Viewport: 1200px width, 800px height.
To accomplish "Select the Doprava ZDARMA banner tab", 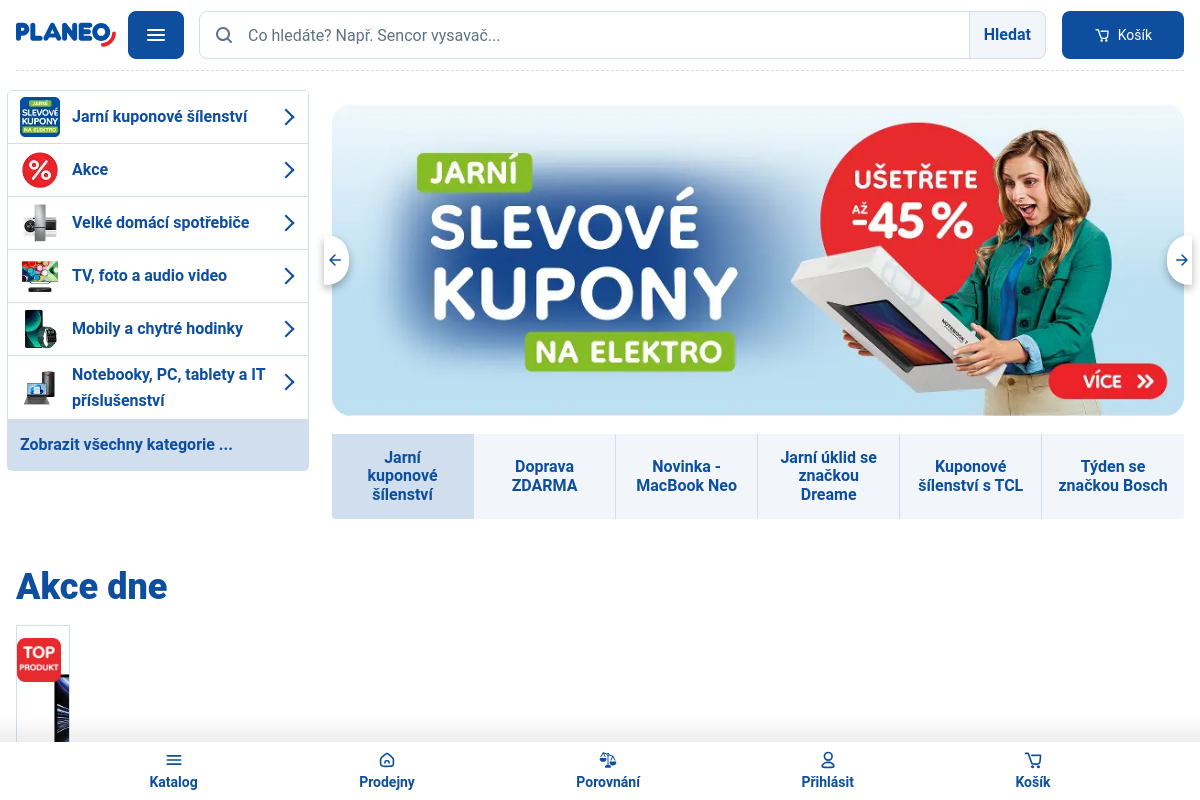I will [544, 476].
